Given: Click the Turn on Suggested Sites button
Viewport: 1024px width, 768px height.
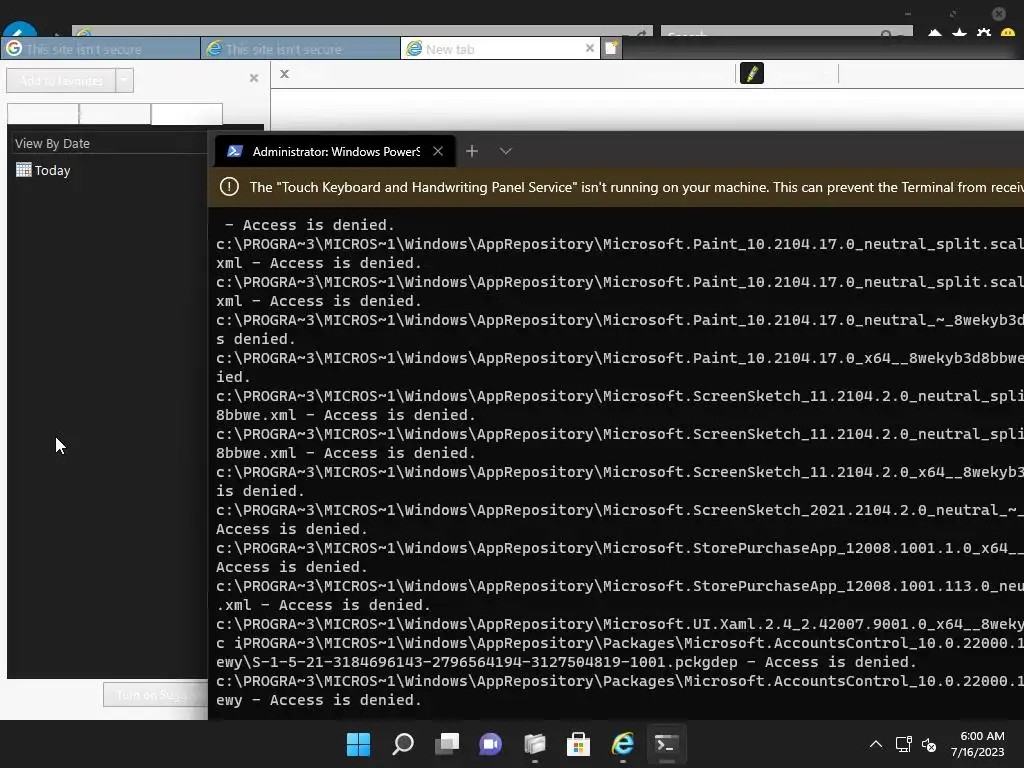Looking at the screenshot, I should pyautogui.click(x=155, y=695).
